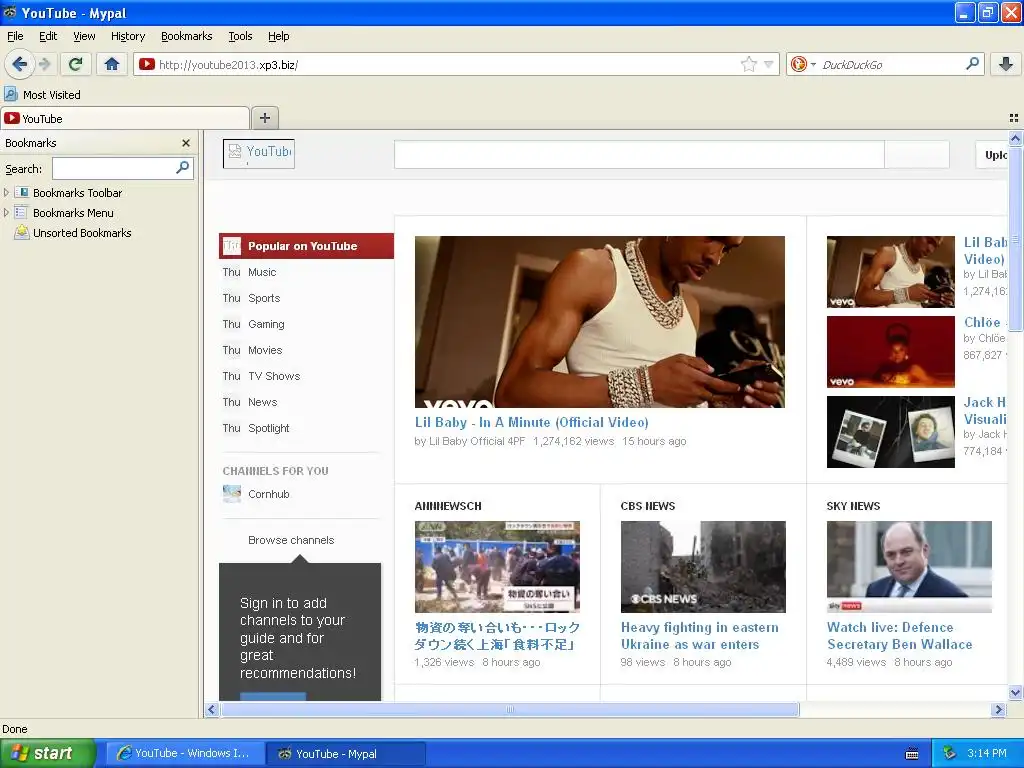
Task: Click the Most Visited bookmarks icon
Action: click(x=10, y=94)
